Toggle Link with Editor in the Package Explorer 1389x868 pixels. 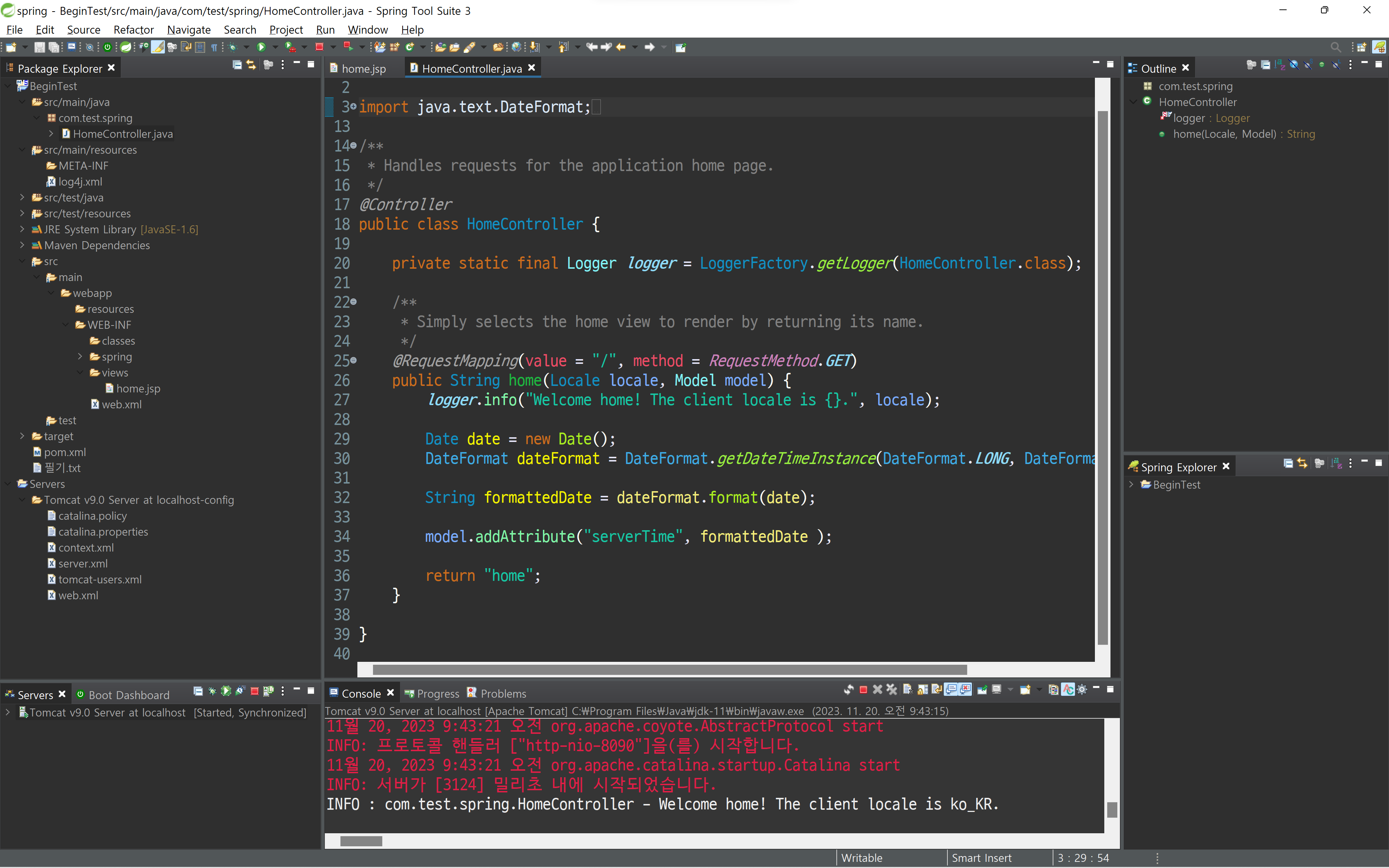(x=251, y=65)
